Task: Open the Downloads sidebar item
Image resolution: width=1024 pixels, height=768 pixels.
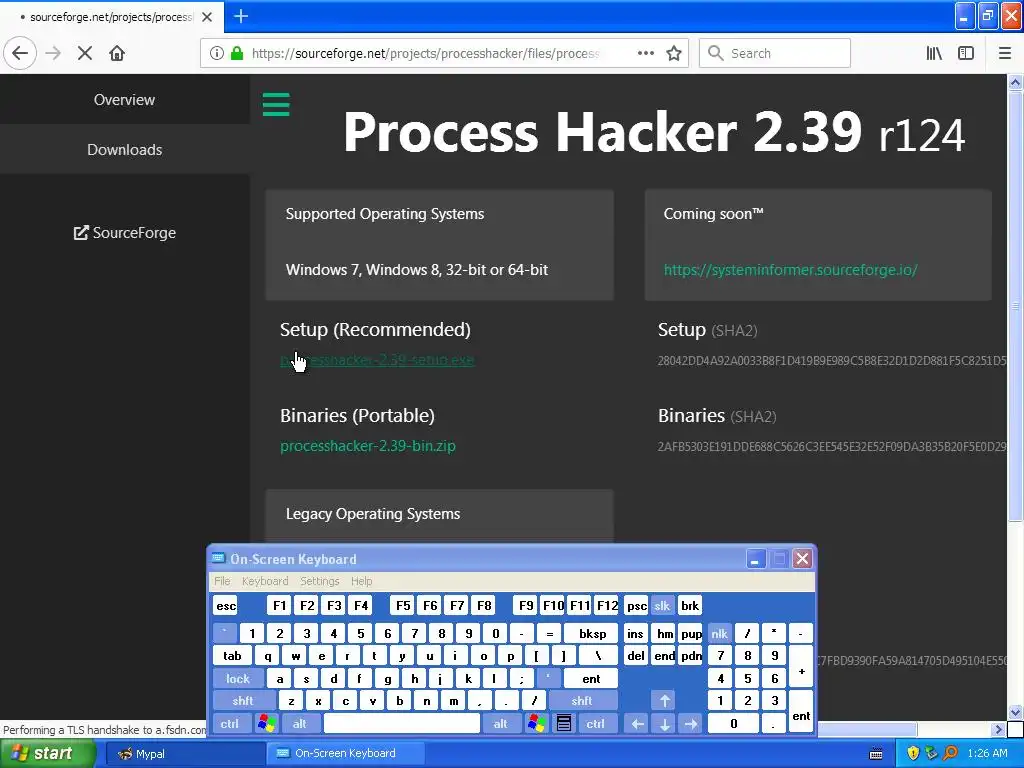Action: 125,150
